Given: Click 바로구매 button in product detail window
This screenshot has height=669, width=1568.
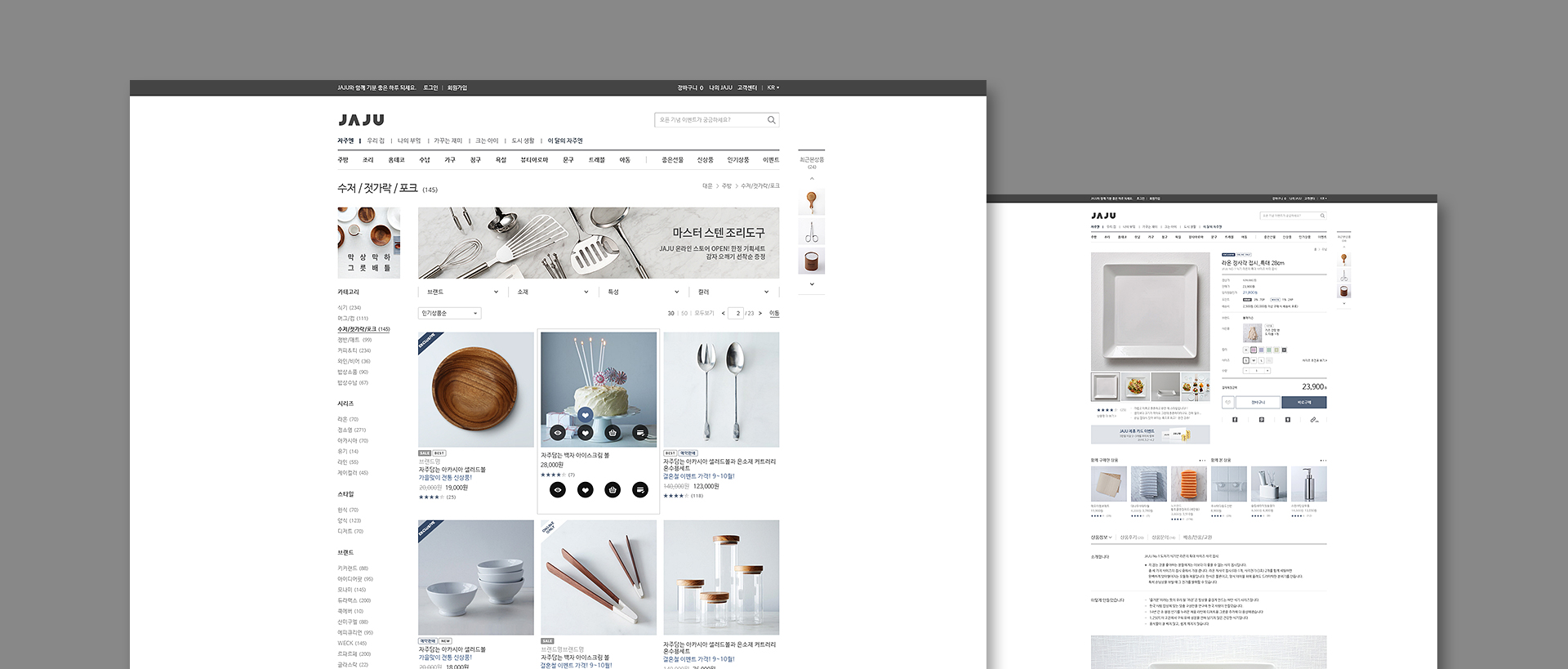Looking at the screenshot, I should click(1304, 402).
